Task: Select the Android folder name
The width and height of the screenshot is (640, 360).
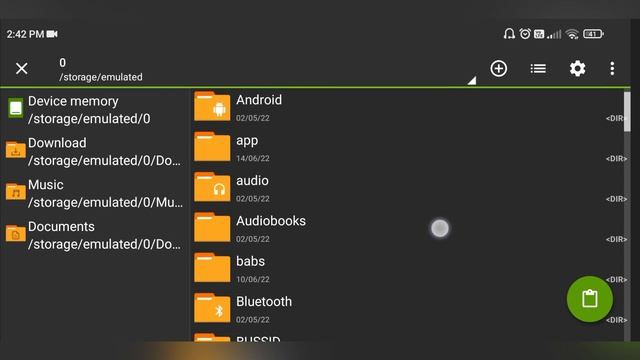Action: point(259,100)
